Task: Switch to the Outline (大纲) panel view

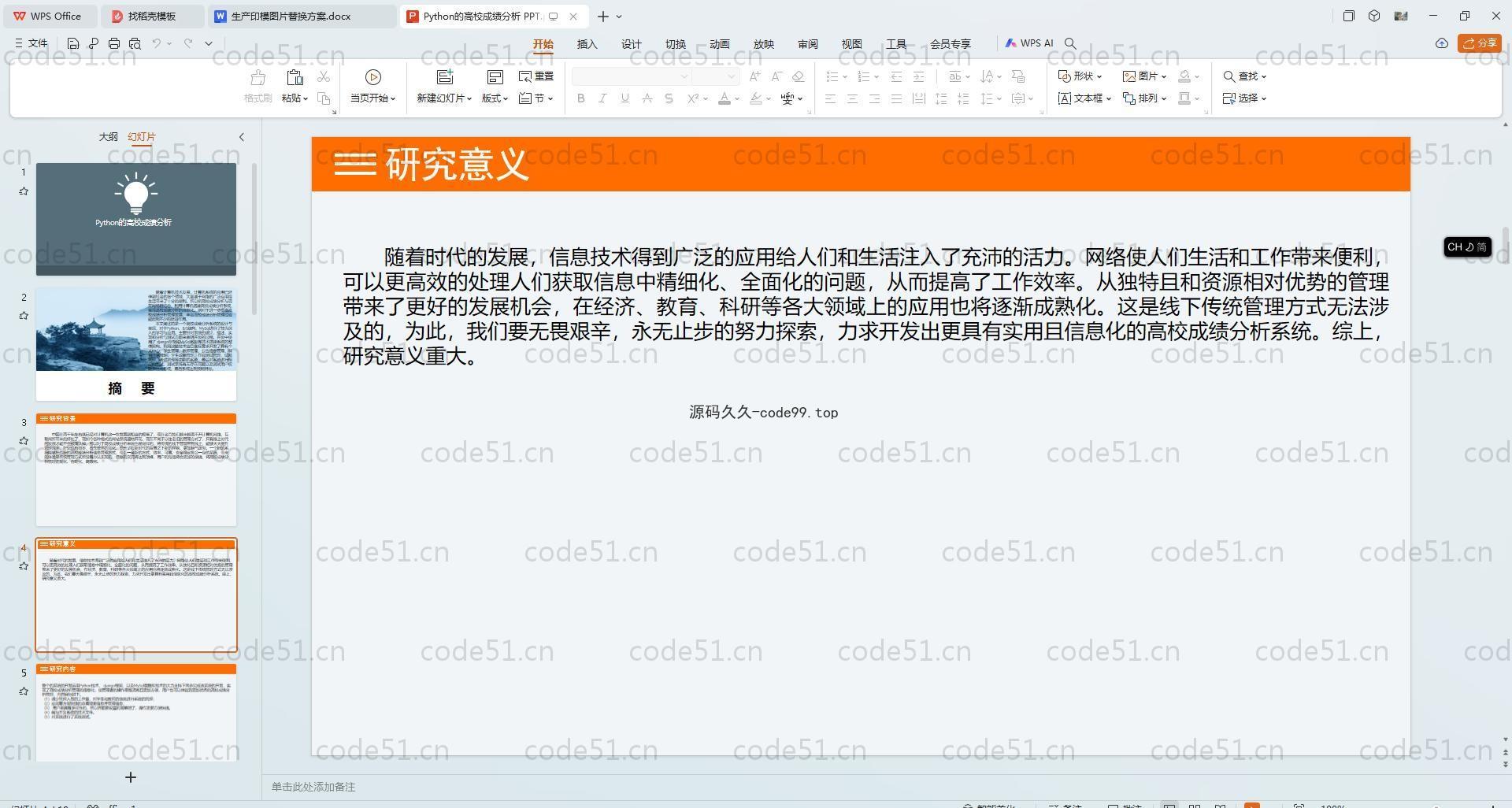Action: pyautogui.click(x=108, y=137)
